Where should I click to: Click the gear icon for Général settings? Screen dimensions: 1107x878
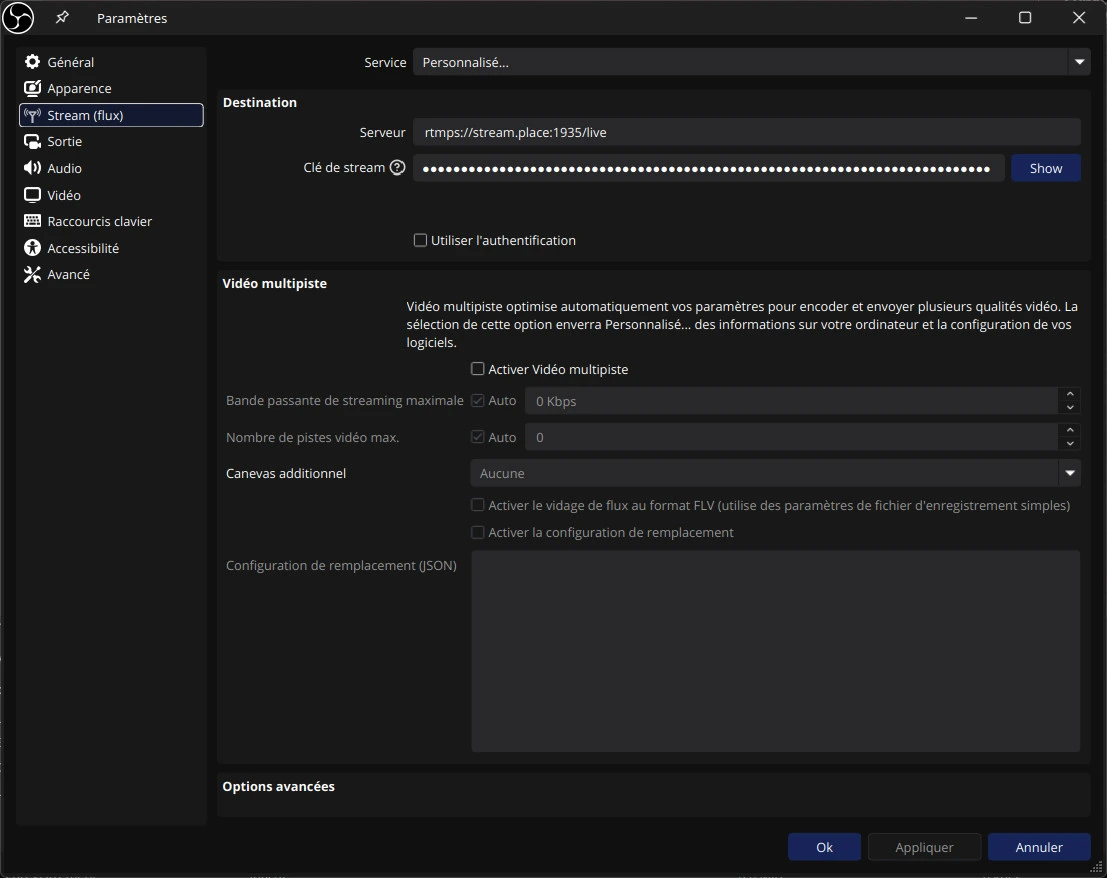pos(32,62)
